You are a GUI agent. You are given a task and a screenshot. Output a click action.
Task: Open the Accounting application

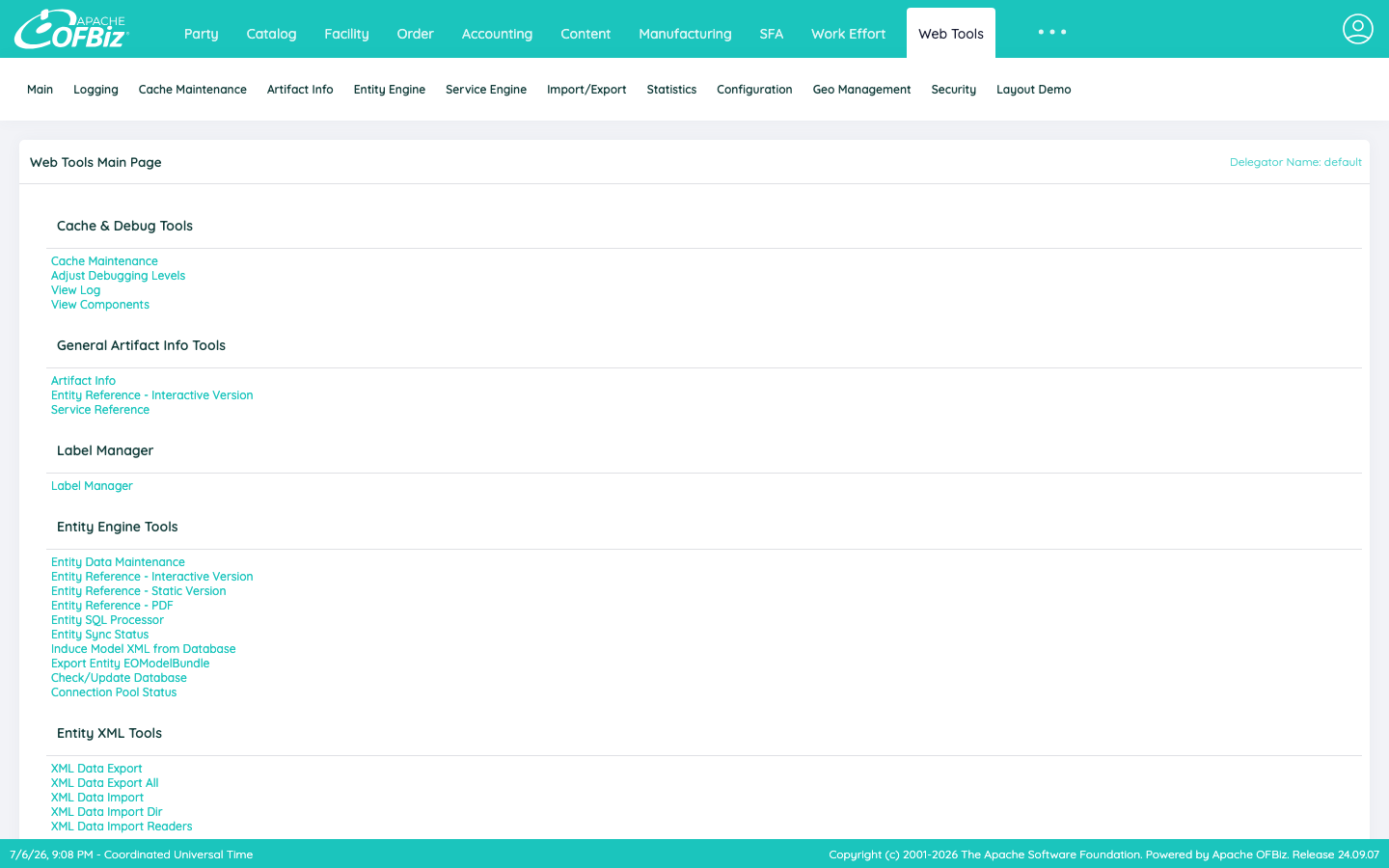(497, 34)
